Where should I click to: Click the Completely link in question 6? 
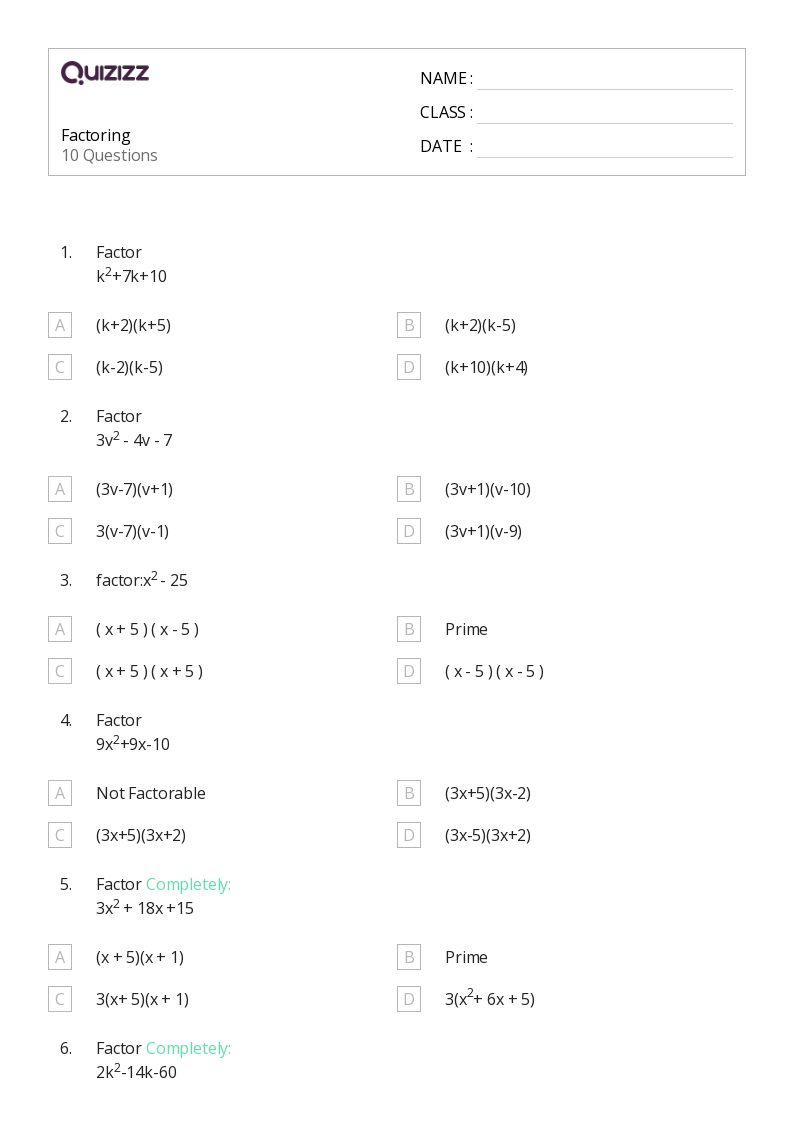click(x=188, y=1049)
